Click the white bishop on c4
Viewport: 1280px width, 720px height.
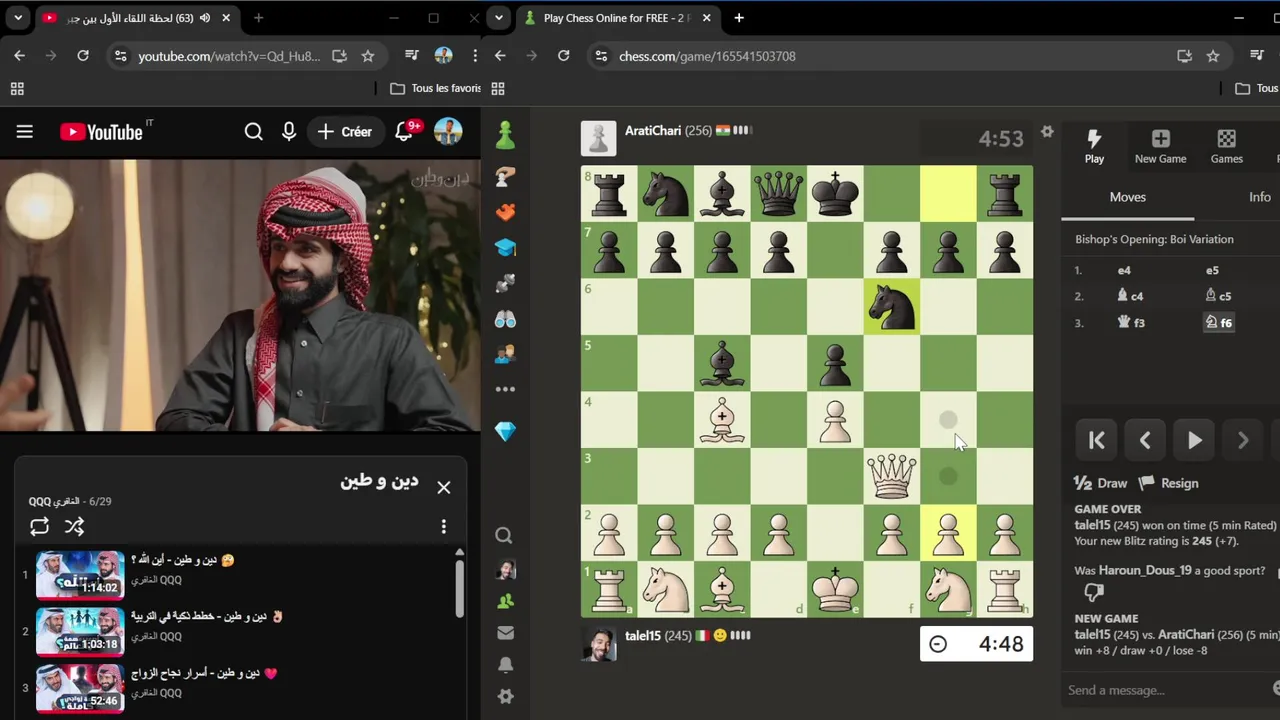click(x=722, y=420)
